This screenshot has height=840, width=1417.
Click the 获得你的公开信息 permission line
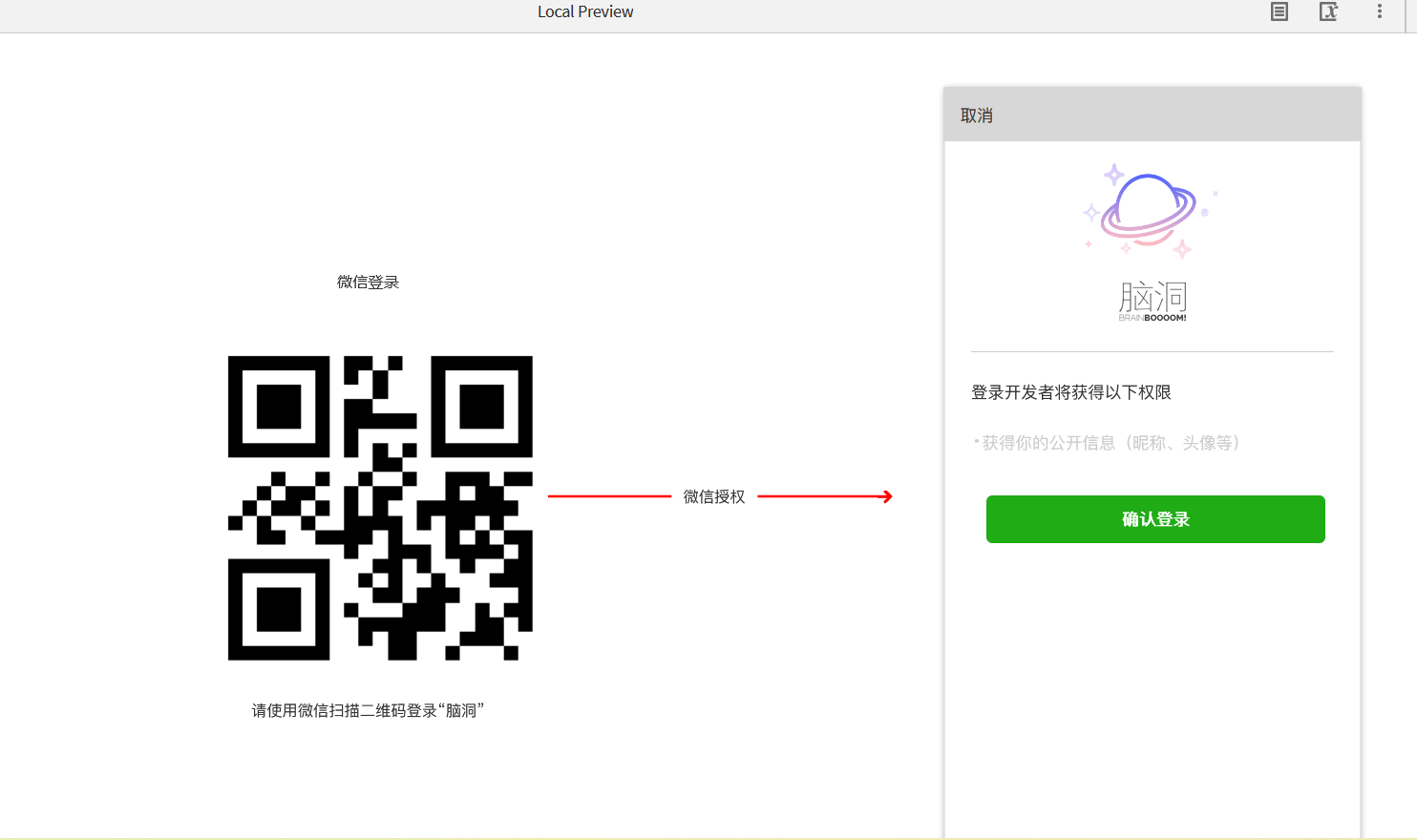click(x=1107, y=443)
